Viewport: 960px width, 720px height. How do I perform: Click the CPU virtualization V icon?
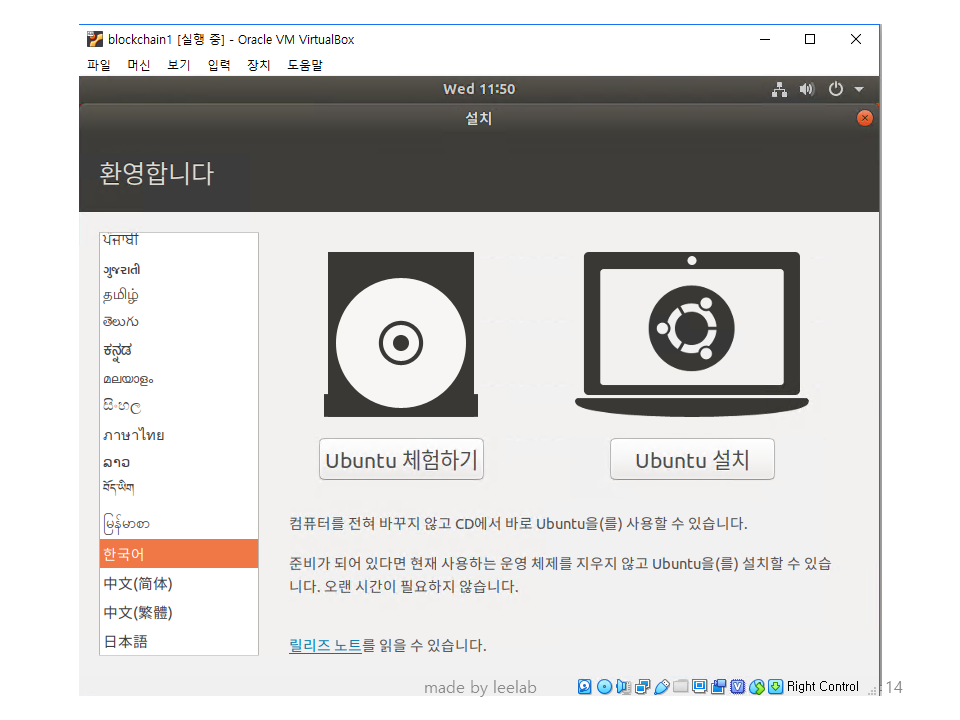pos(738,686)
